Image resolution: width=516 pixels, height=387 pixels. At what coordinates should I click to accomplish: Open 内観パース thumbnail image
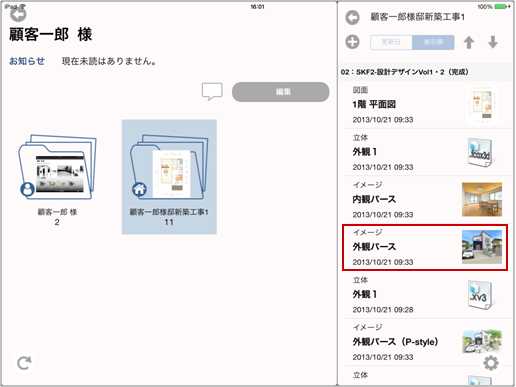pos(482,199)
